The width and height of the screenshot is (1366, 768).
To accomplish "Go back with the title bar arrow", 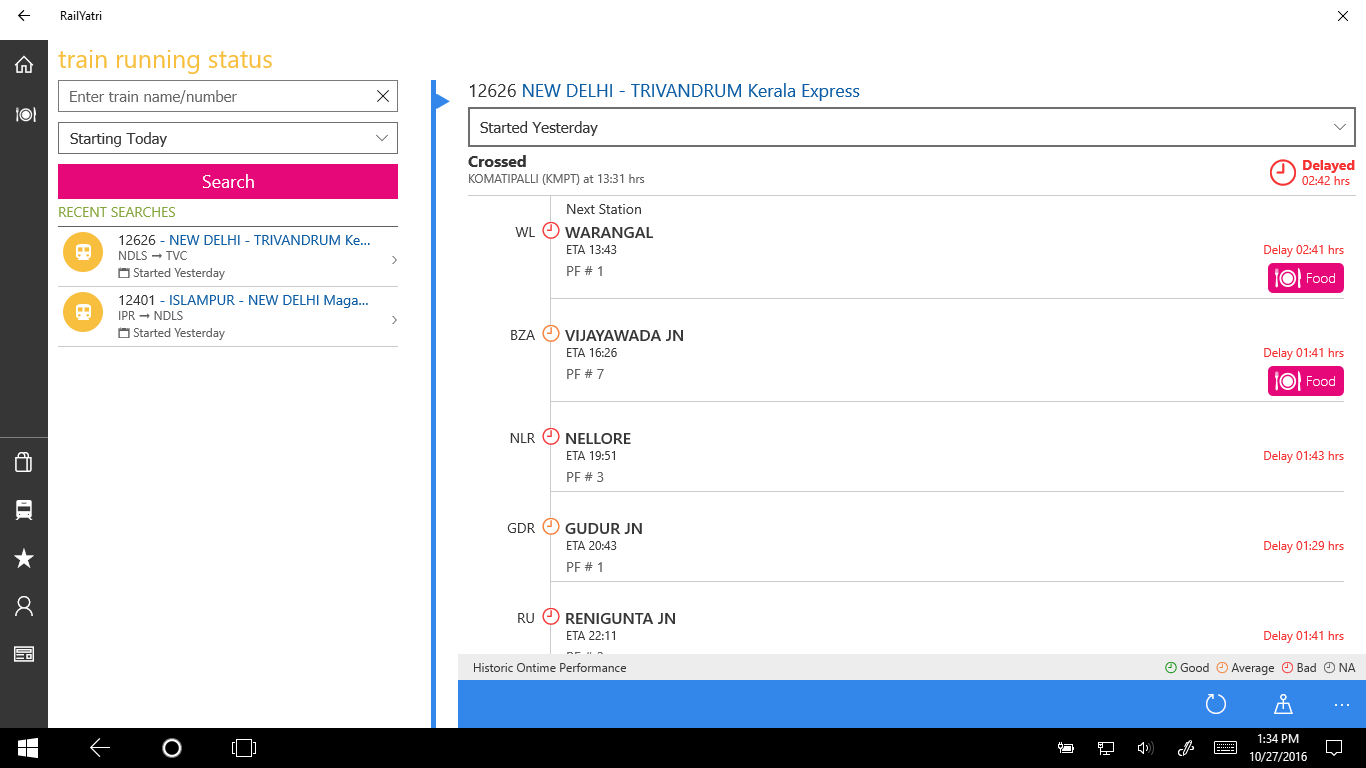I will click(x=24, y=16).
